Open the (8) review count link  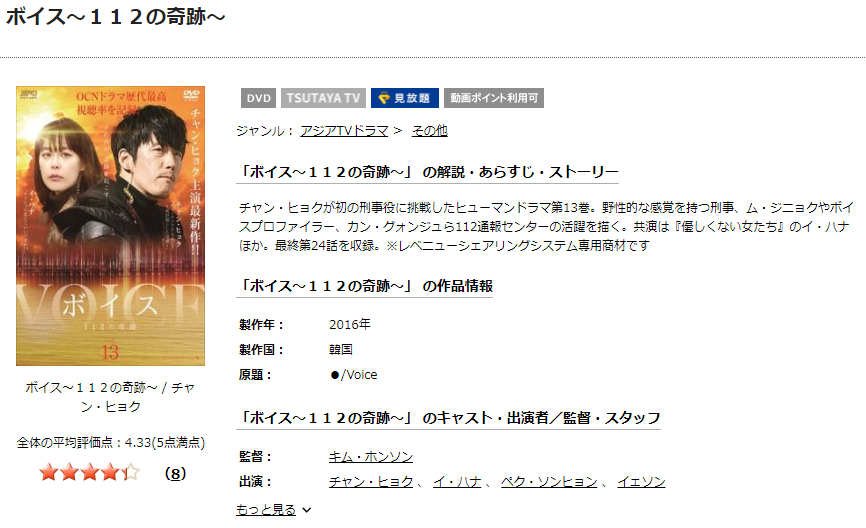[x=175, y=473]
